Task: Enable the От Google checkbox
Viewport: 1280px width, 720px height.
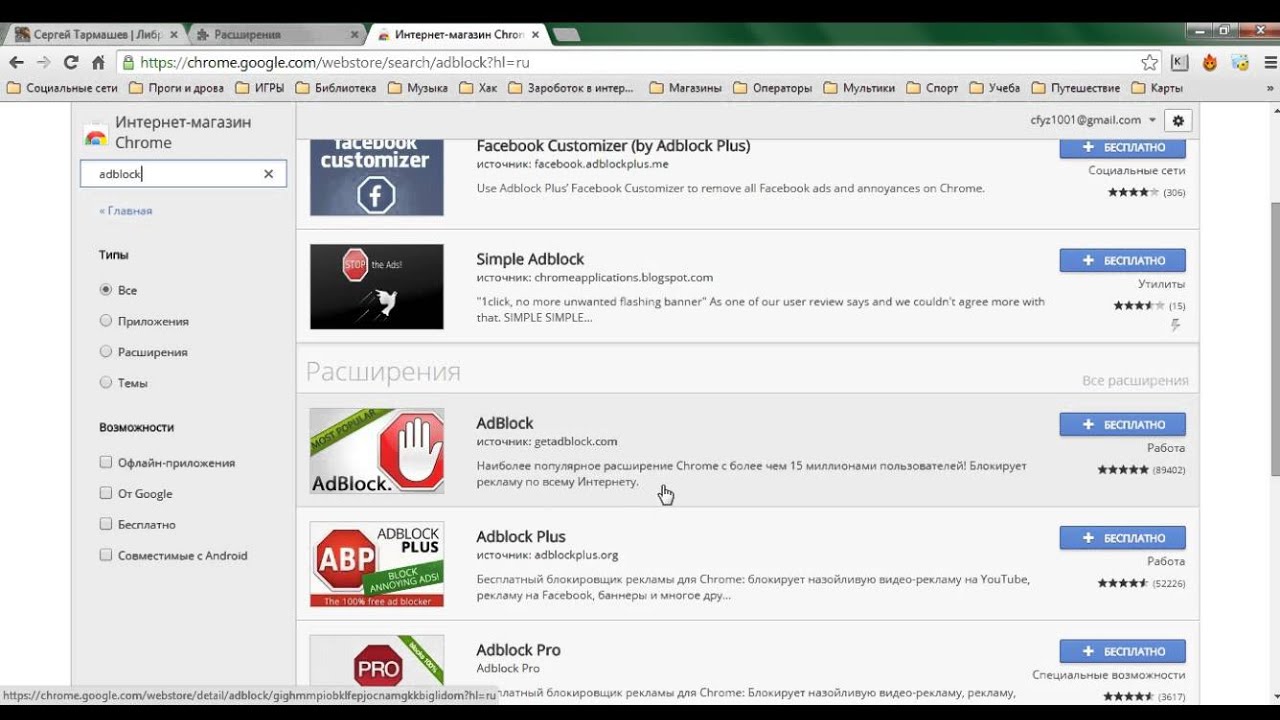Action: pyautogui.click(x=105, y=494)
